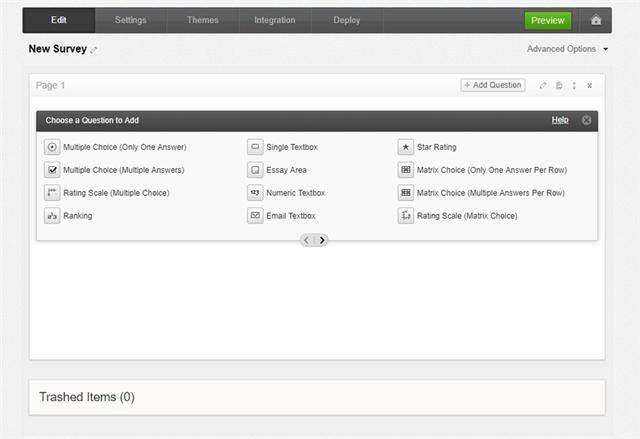Click the Page 1 edit pencil icon
This screenshot has width=640, height=439.
(543, 86)
